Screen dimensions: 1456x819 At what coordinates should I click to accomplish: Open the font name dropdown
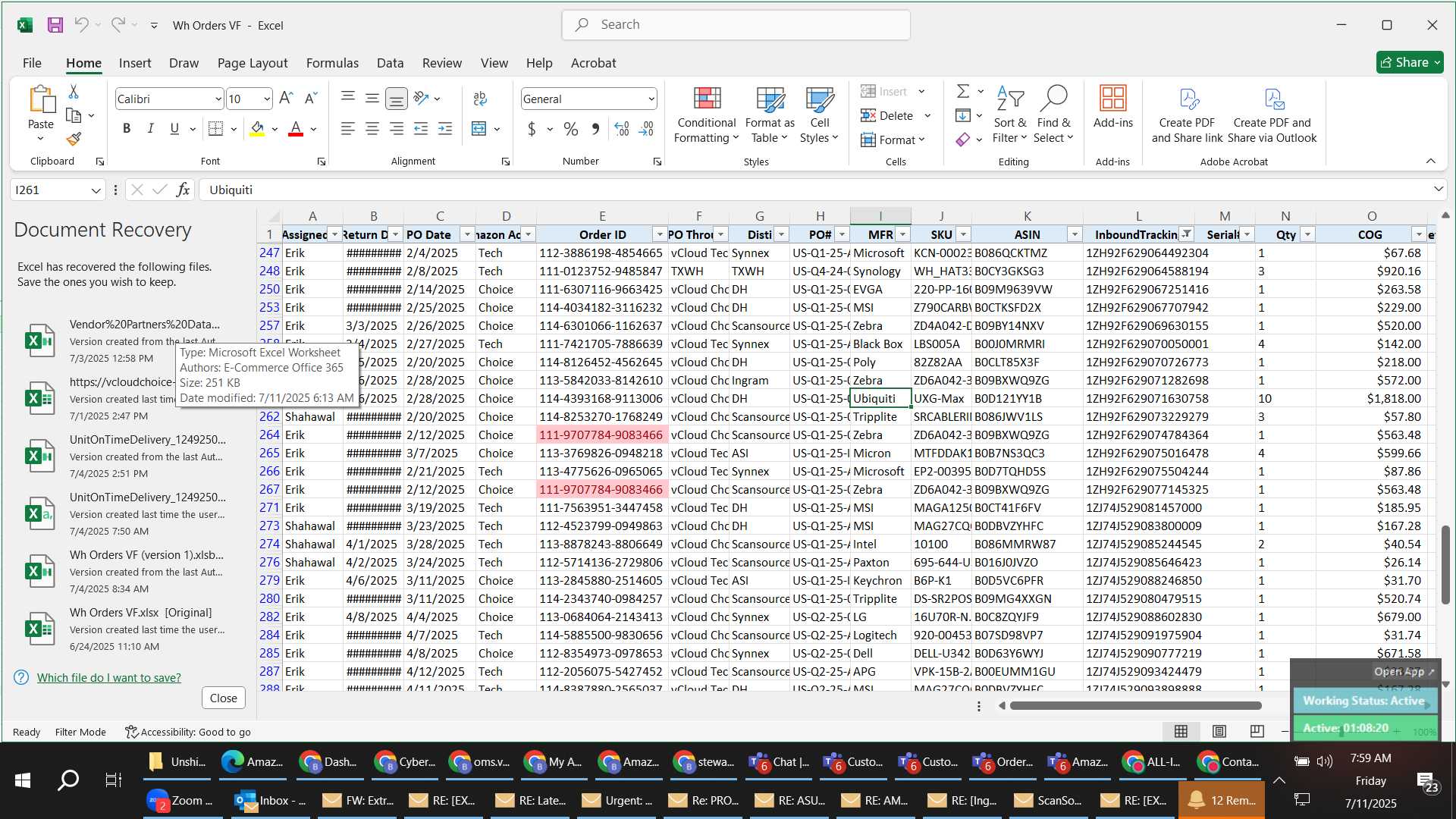point(218,99)
